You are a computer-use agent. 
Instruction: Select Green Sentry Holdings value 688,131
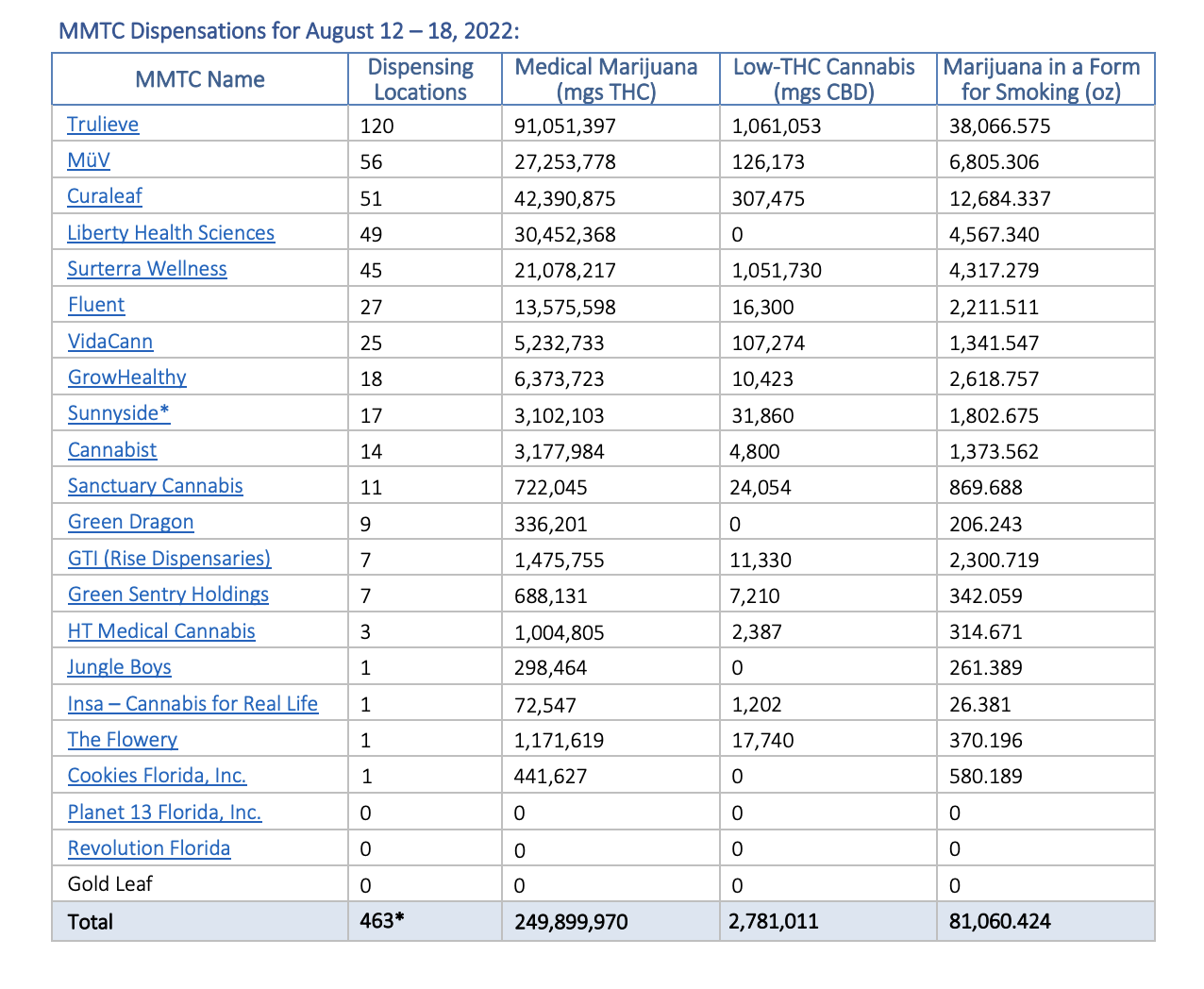click(x=551, y=596)
